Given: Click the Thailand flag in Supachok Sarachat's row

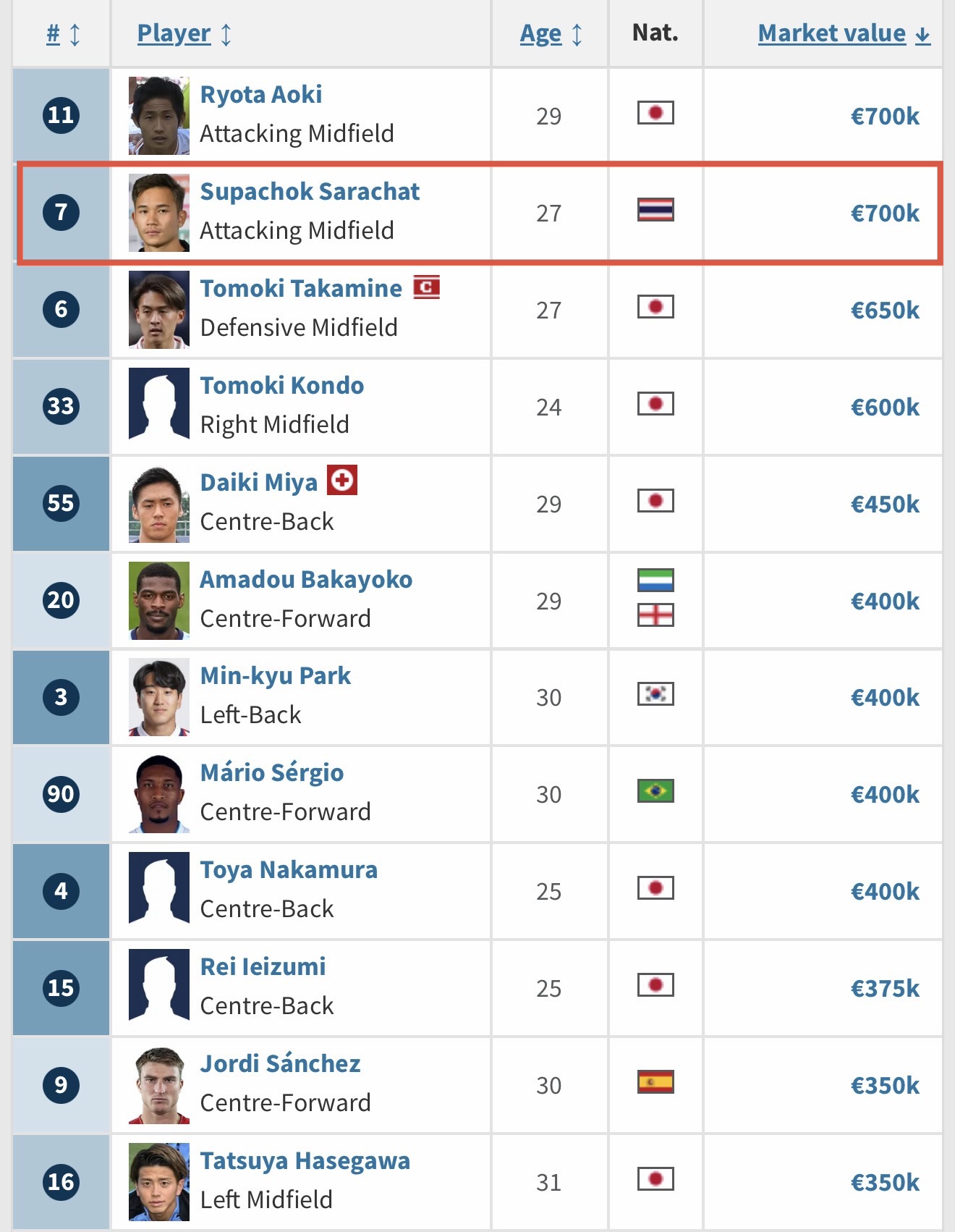Looking at the screenshot, I should point(655,210).
